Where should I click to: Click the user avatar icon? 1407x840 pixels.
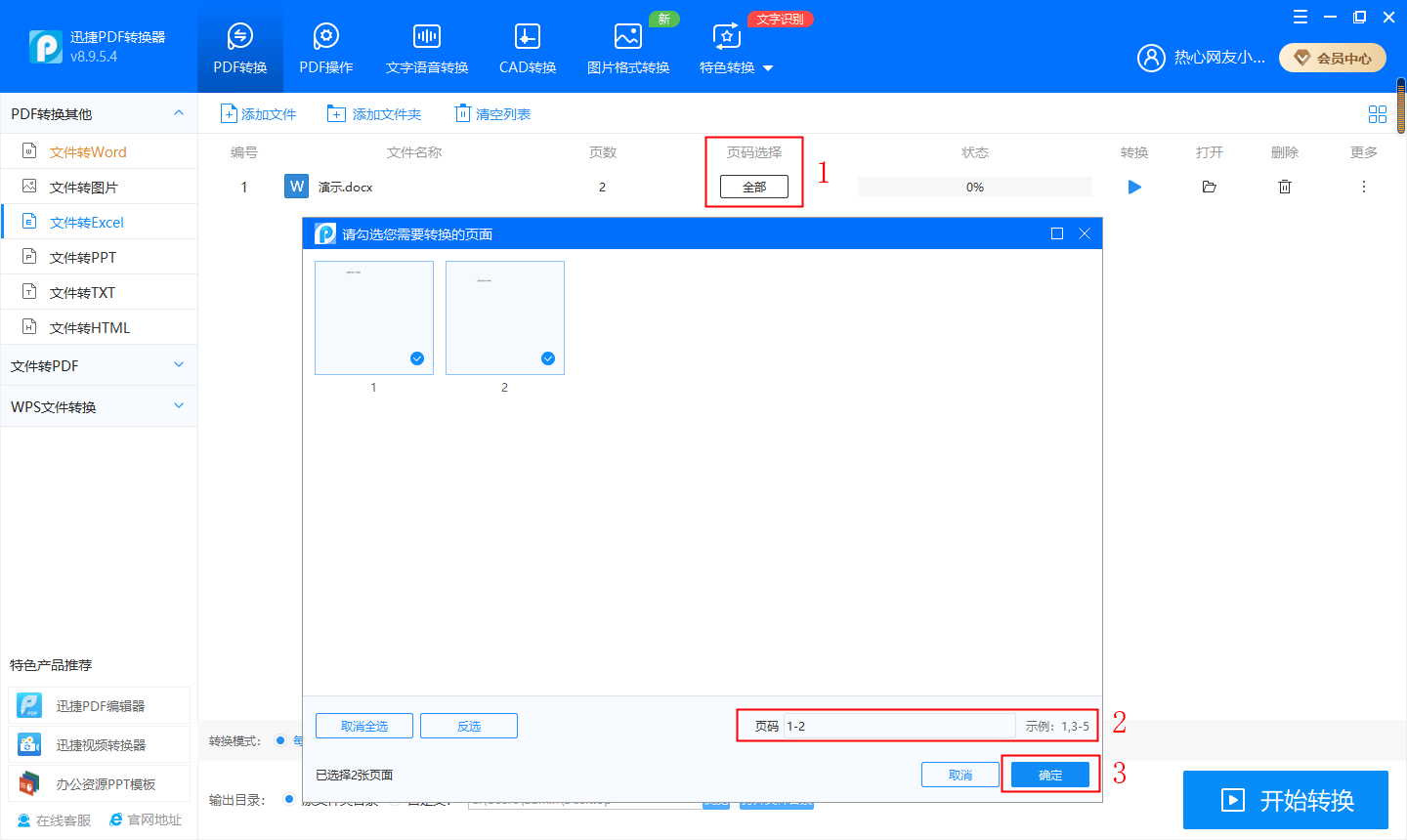tap(1152, 58)
